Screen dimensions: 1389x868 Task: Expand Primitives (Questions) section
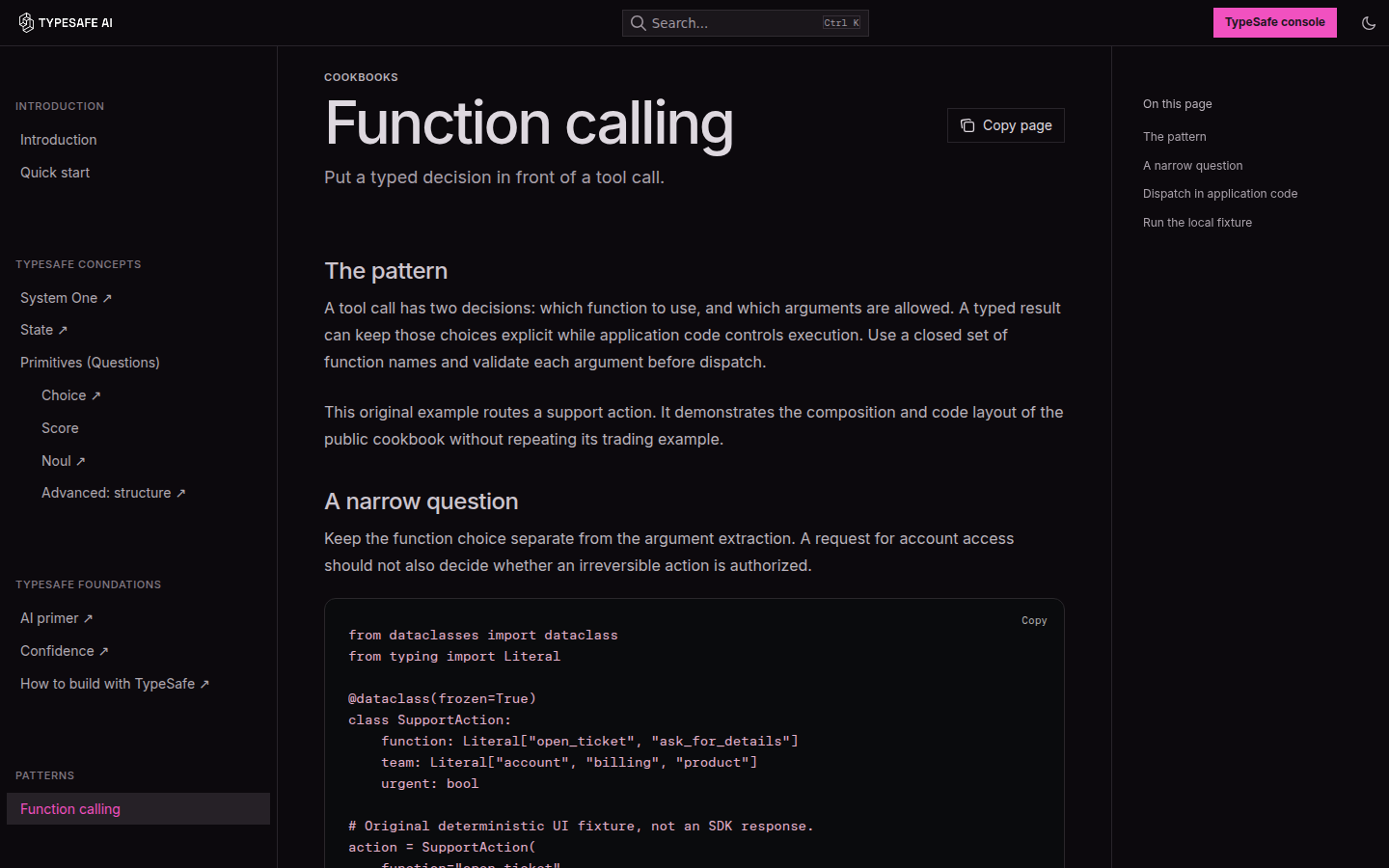pos(90,363)
